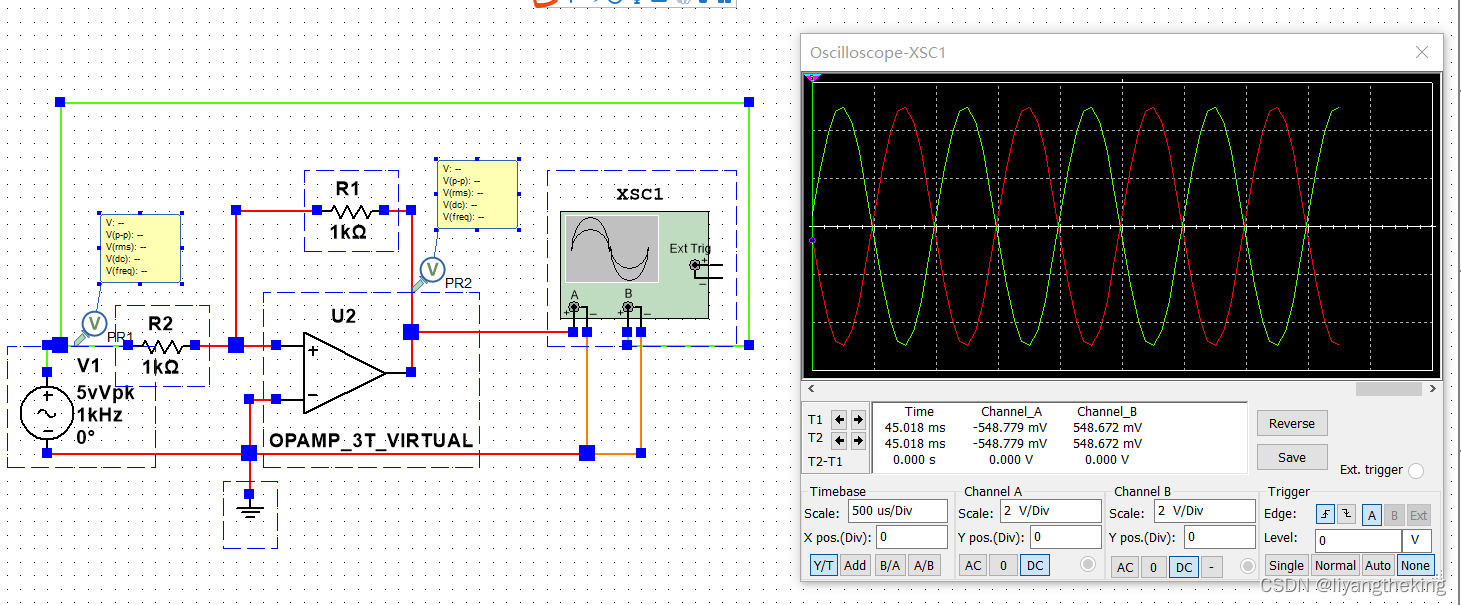This screenshot has width=1461, height=605.
Task: Click the Reverse button to invert background
Action: [x=1291, y=423]
